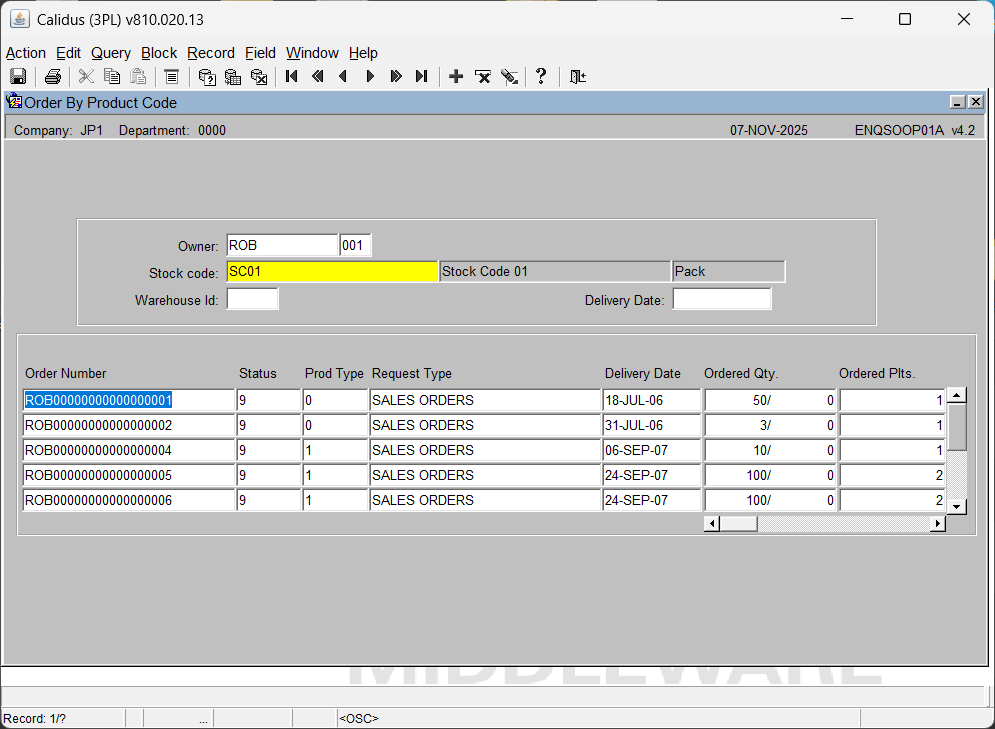Screen dimensions: 995x729
Task: Click the Stock code field containing SC01
Action: point(332,272)
